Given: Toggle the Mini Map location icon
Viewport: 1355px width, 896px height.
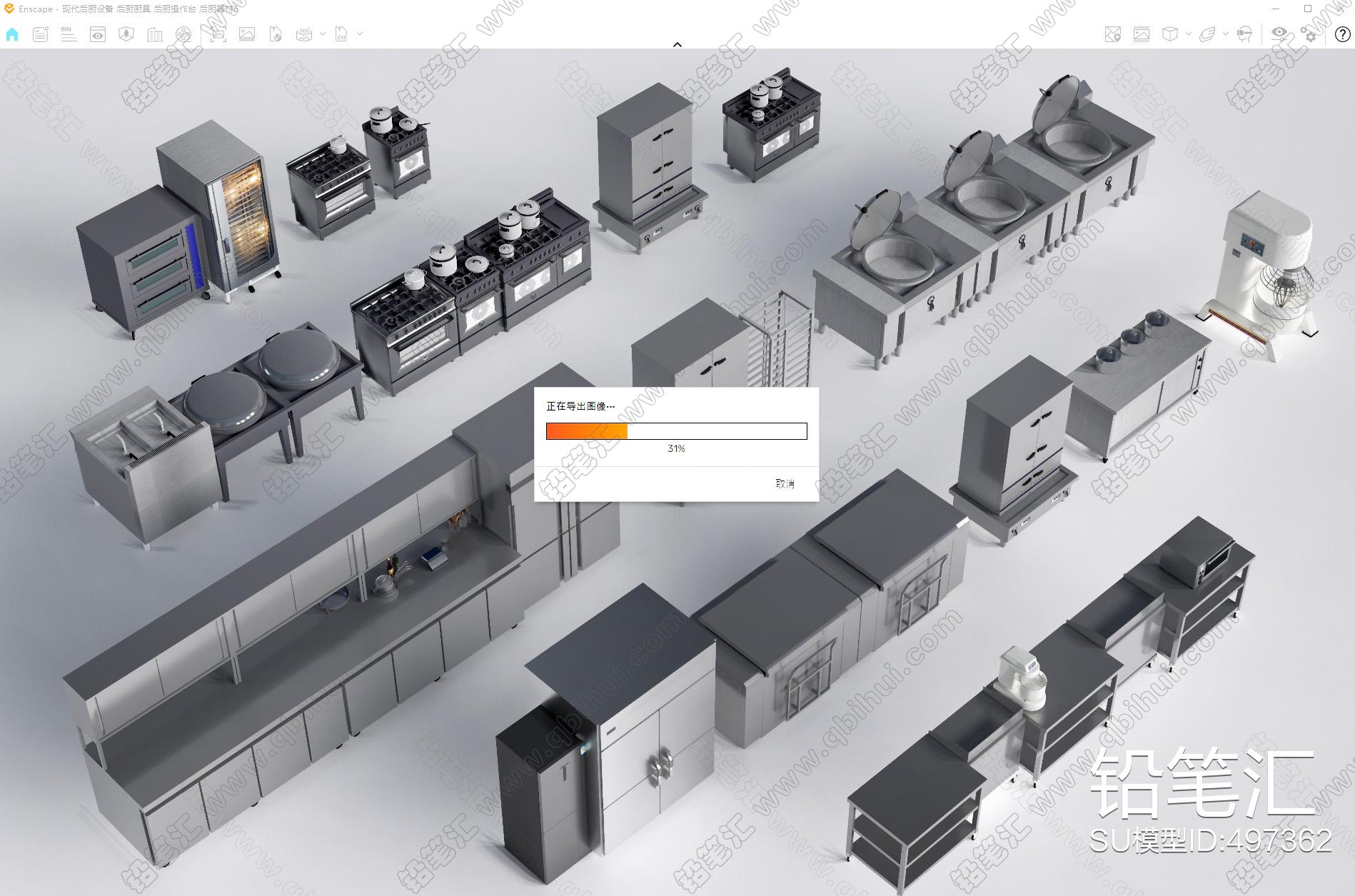Looking at the screenshot, I should coord(1113,34).
